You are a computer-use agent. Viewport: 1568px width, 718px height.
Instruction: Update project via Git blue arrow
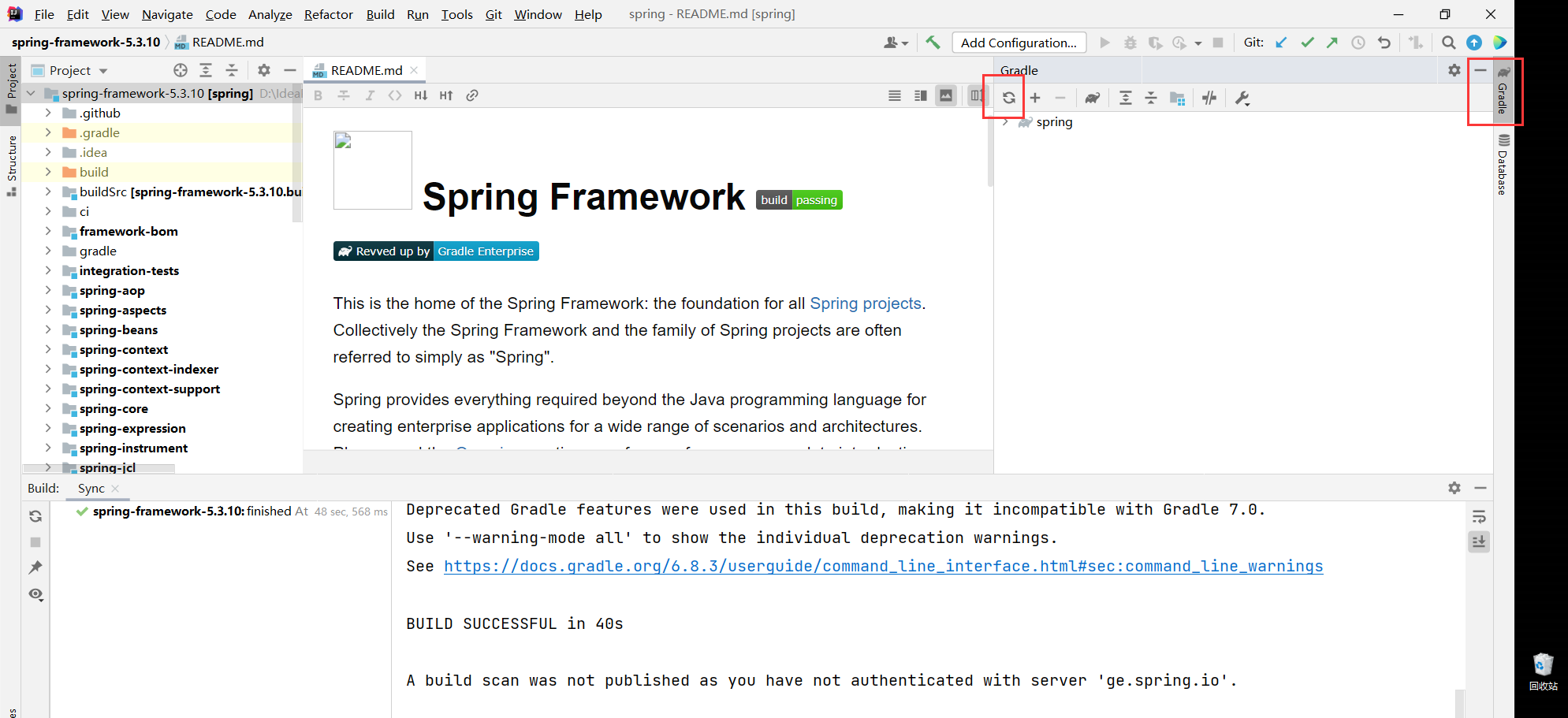1281,43
